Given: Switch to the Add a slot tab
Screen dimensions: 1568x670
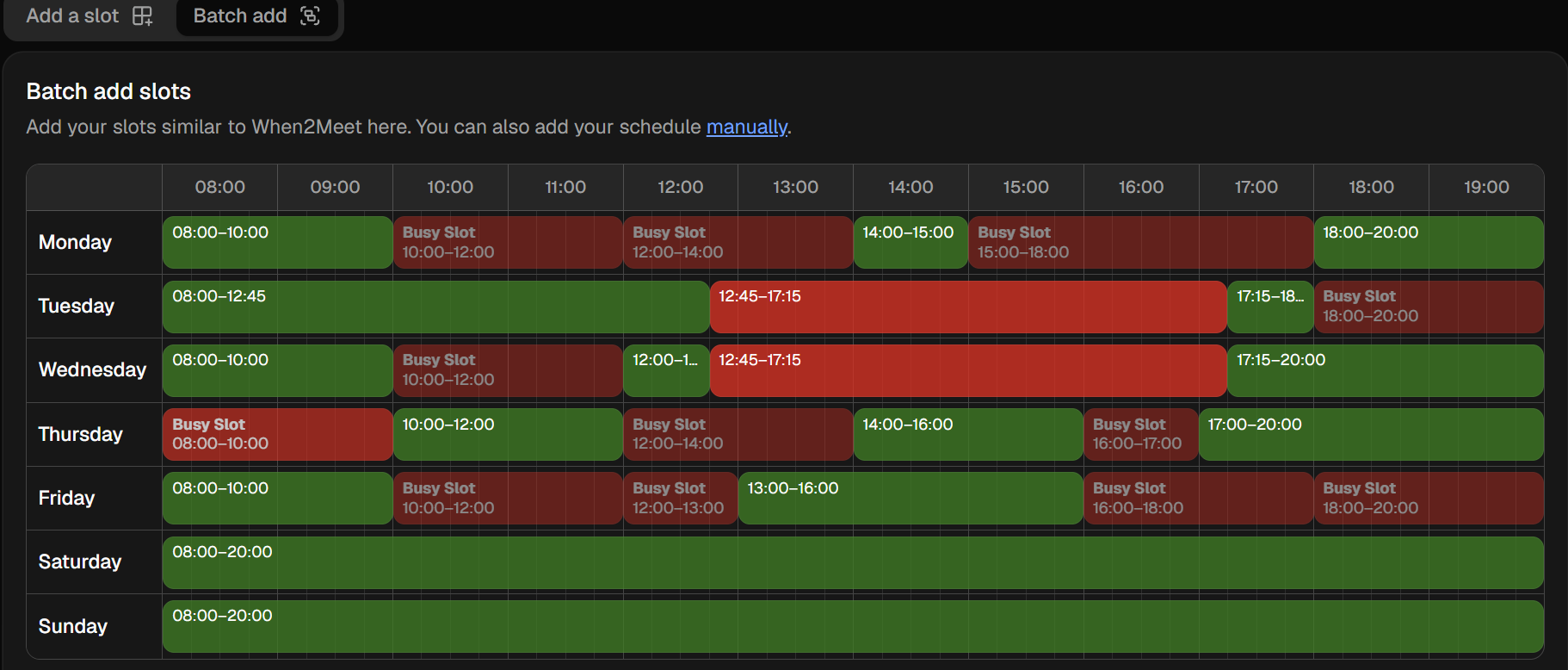Looking at the screenshot, I should click(90, 16).
